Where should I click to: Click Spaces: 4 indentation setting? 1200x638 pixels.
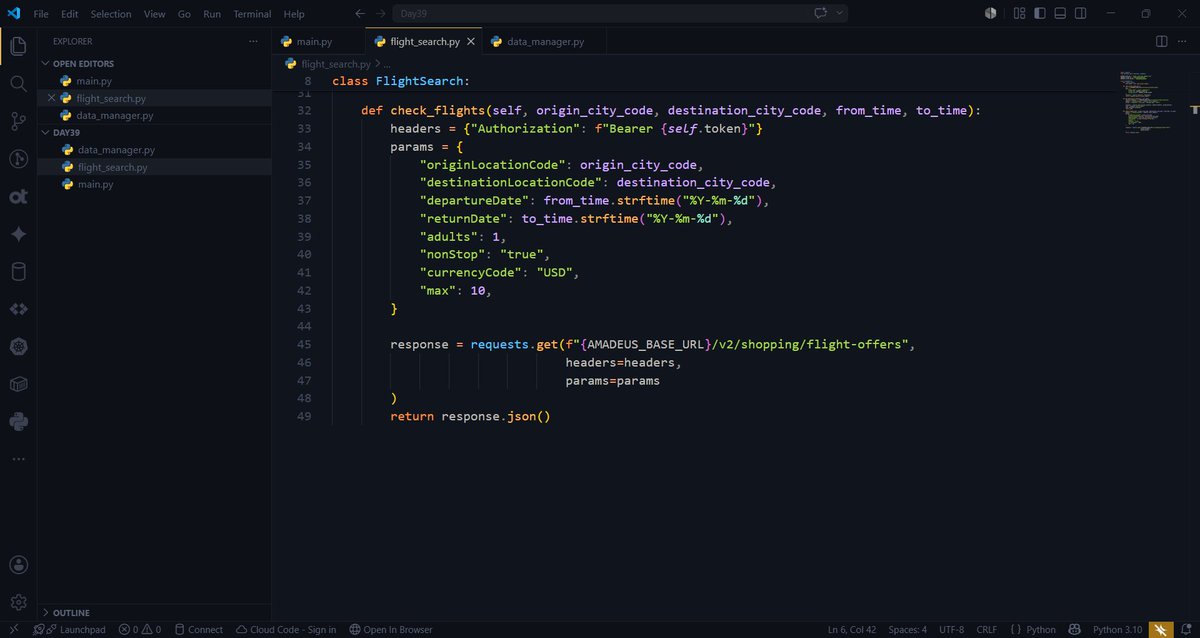click(908, 630)
